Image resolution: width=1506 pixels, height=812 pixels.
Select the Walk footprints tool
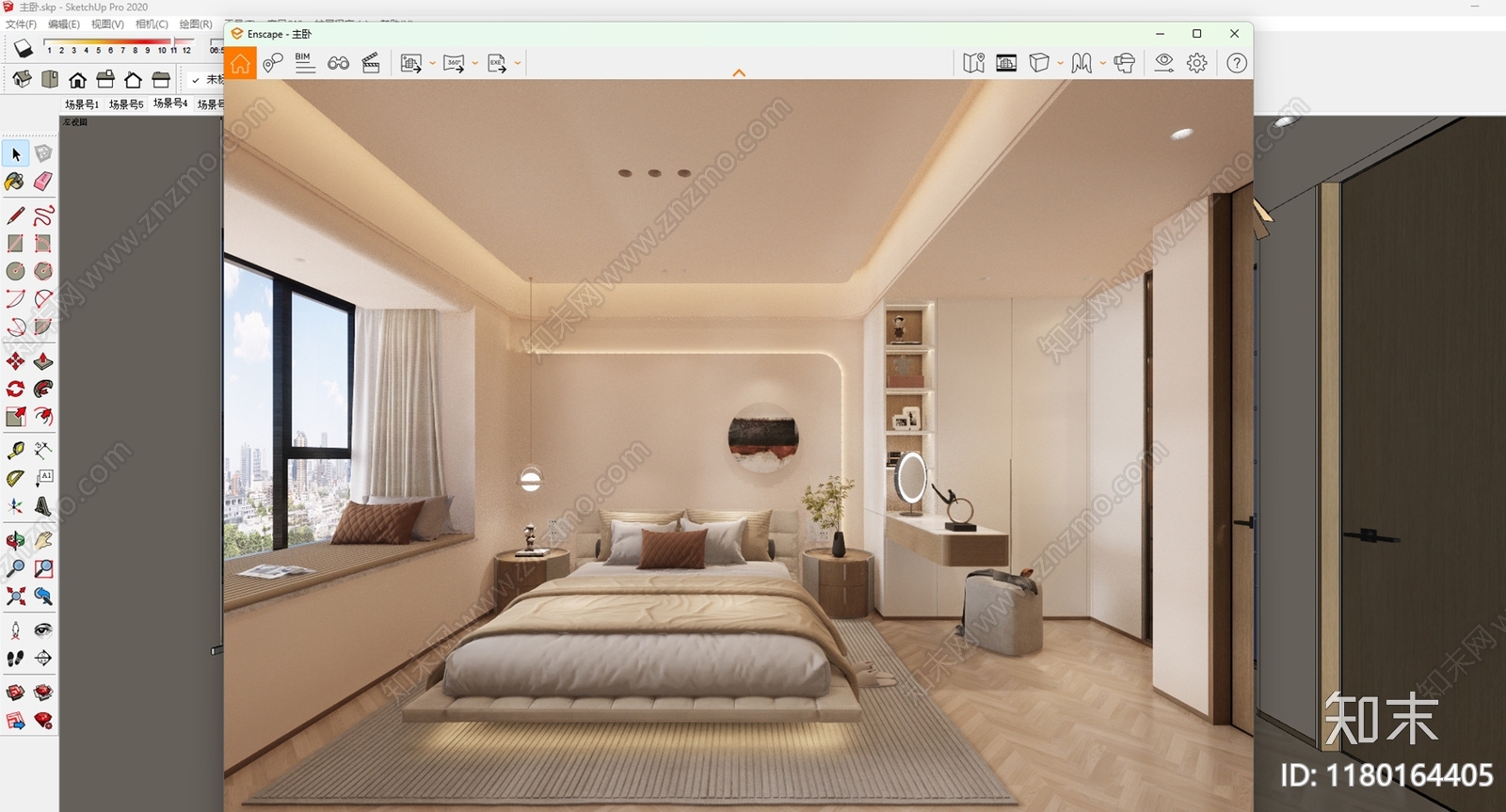pyautogui.click(x=15, y=658)
